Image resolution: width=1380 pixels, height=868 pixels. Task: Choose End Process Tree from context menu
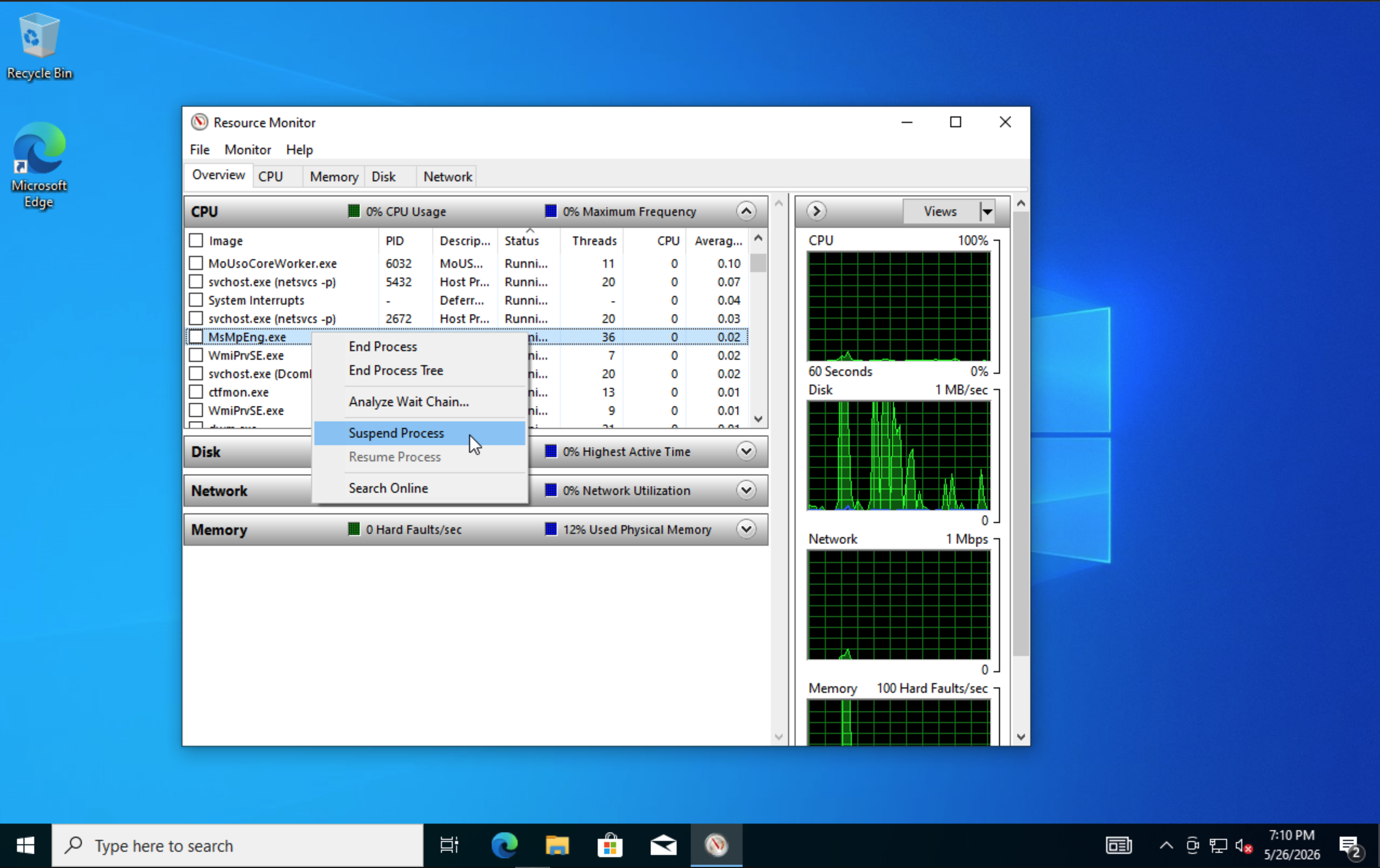pyautogui.click(x=419, y=371)
